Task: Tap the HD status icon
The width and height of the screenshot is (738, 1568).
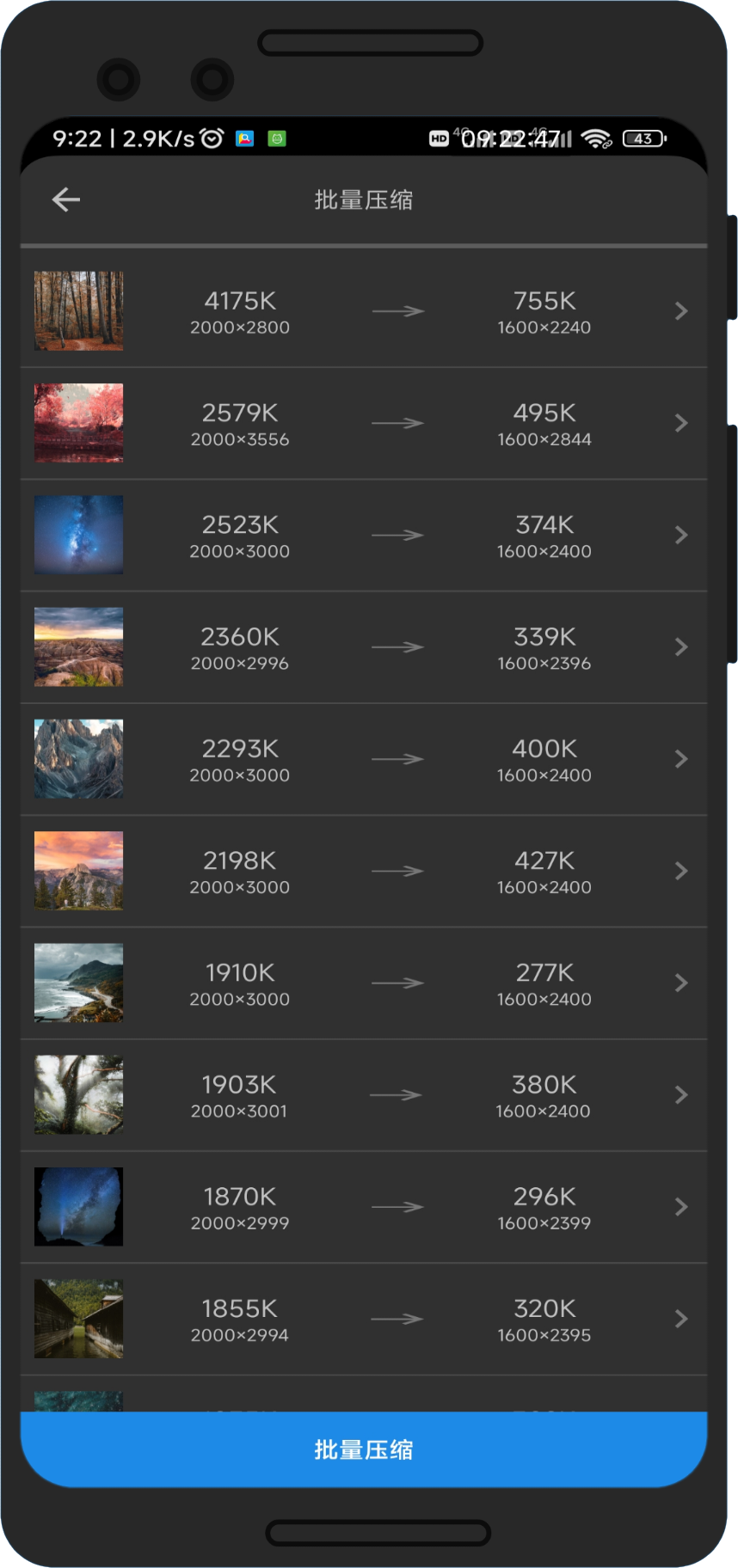Action: point(439,138)
